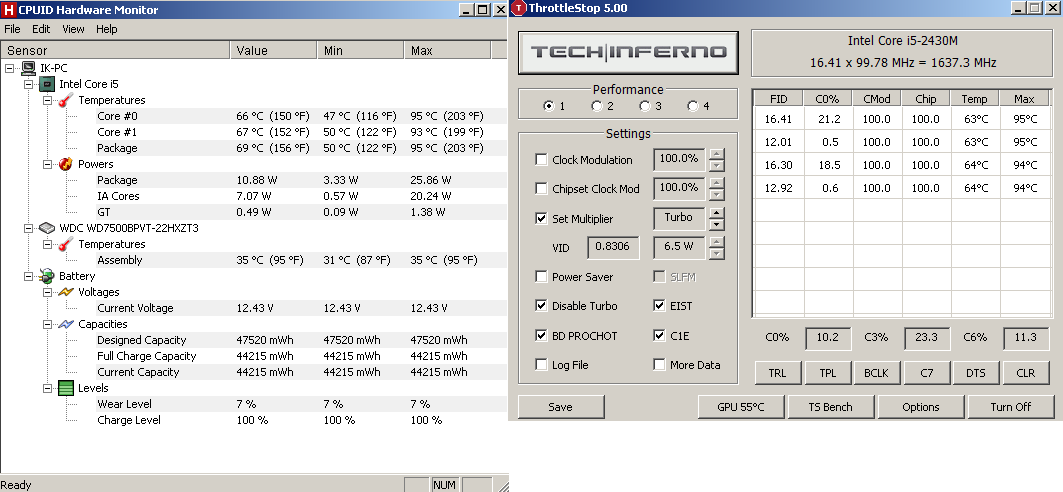Image resolution: width=1063 pixels, height=492 pixels.
Task: Open the View menu
Action: coord(73,29)
